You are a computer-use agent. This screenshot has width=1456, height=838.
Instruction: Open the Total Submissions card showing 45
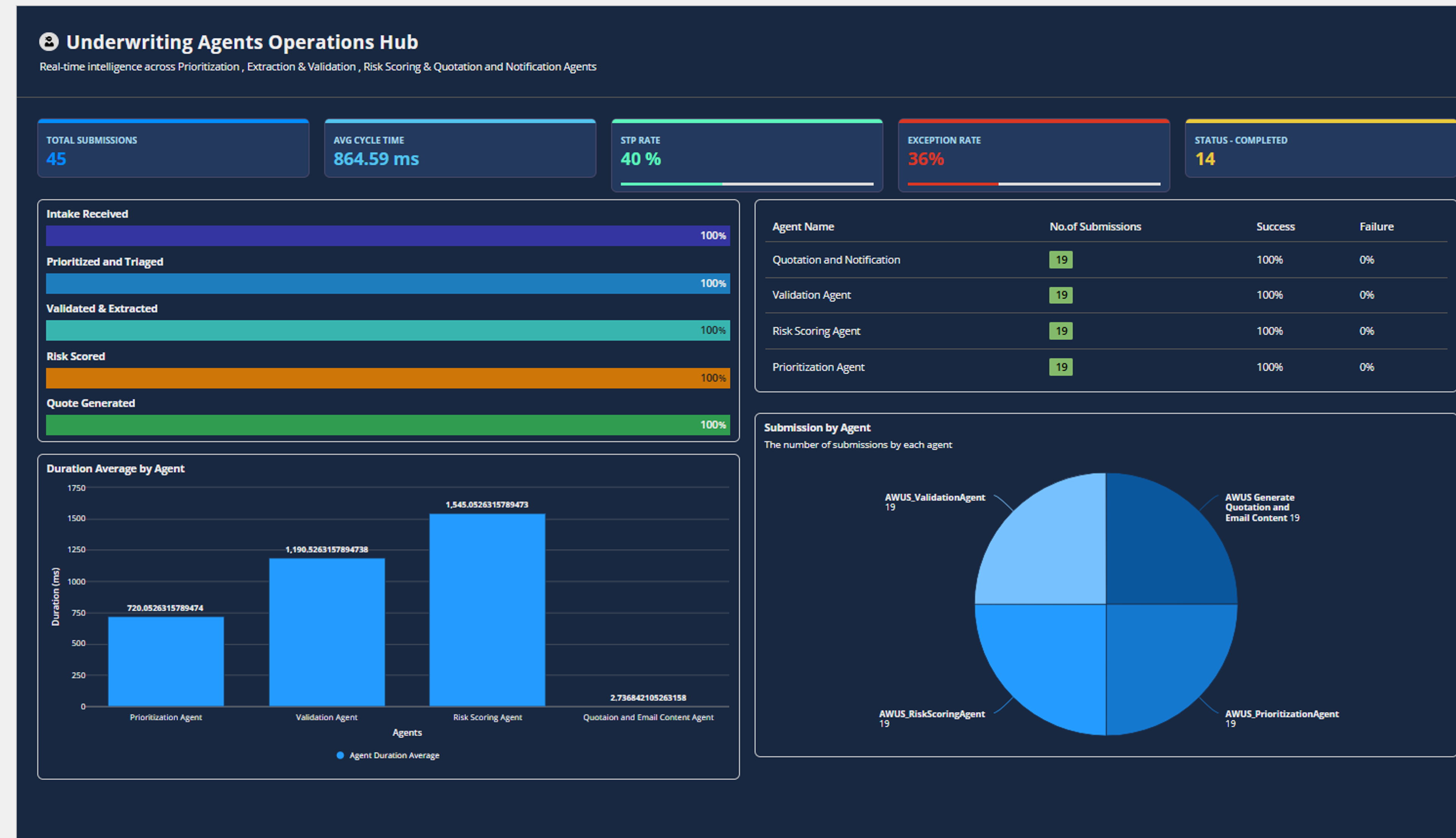coord(173,149)
